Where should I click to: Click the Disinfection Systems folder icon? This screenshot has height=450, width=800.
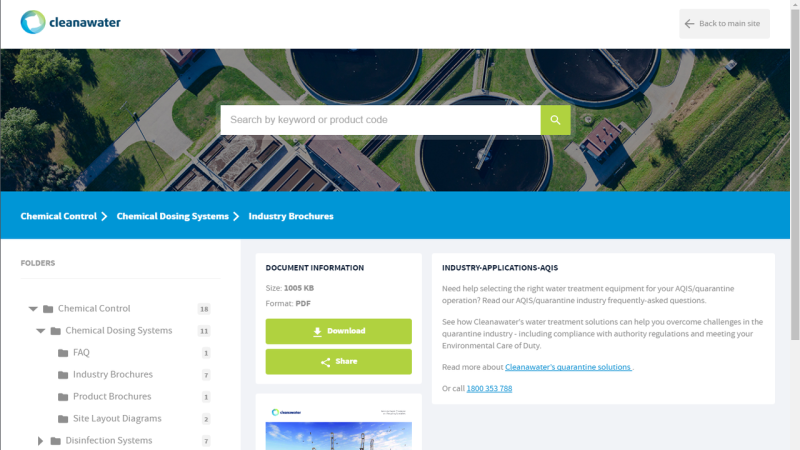tap(56, 441)
